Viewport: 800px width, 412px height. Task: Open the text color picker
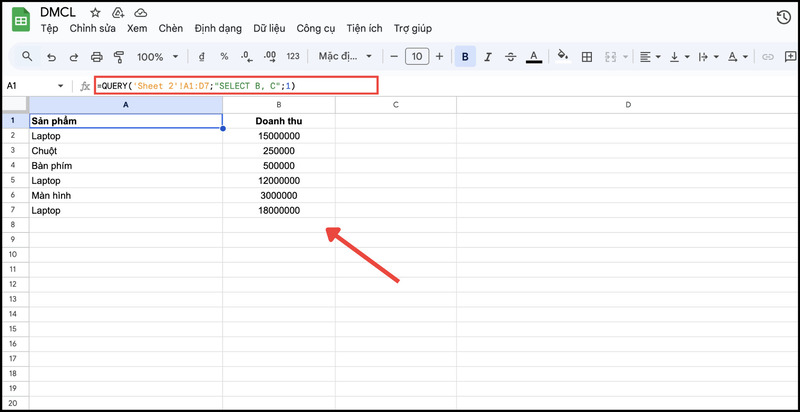coord(534,57)
